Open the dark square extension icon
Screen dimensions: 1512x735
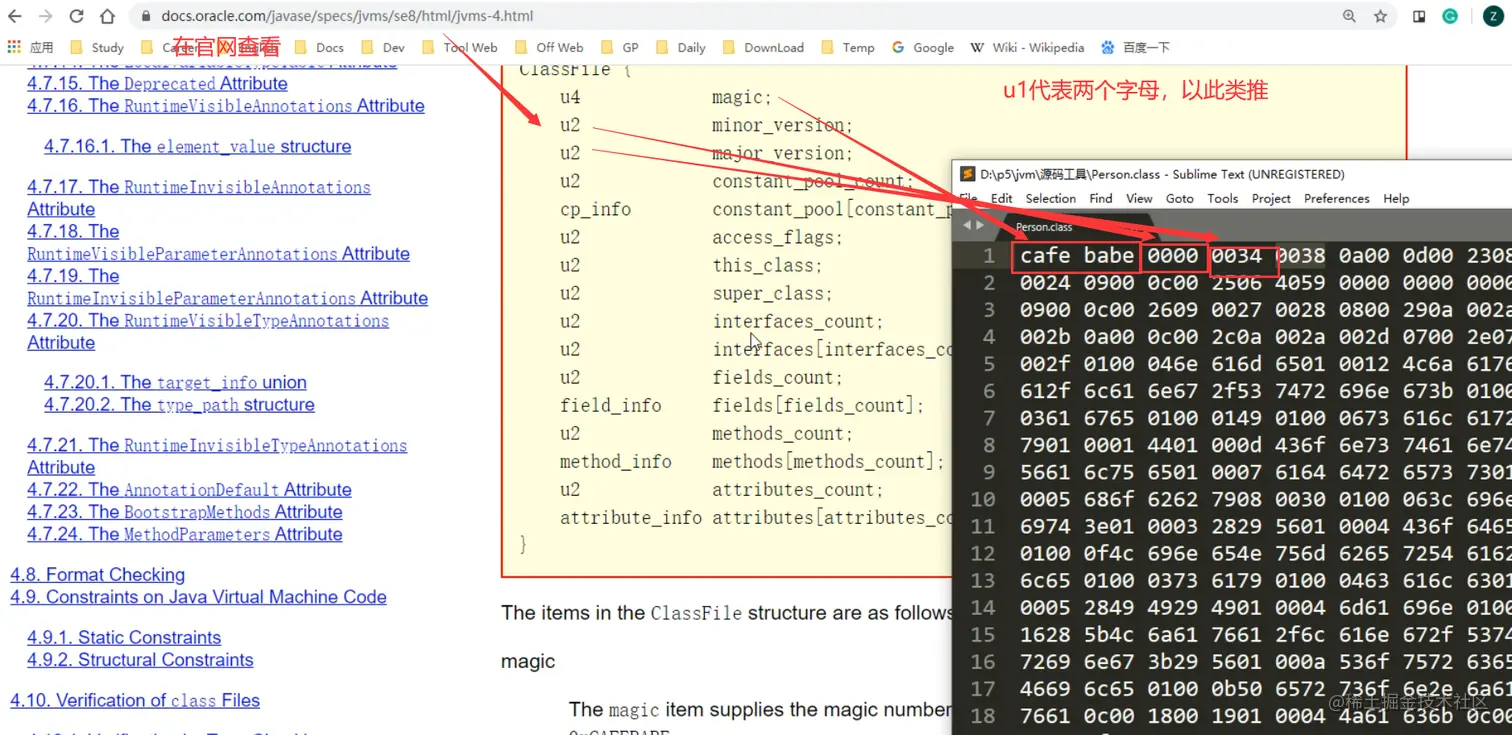coord(1419,16)
